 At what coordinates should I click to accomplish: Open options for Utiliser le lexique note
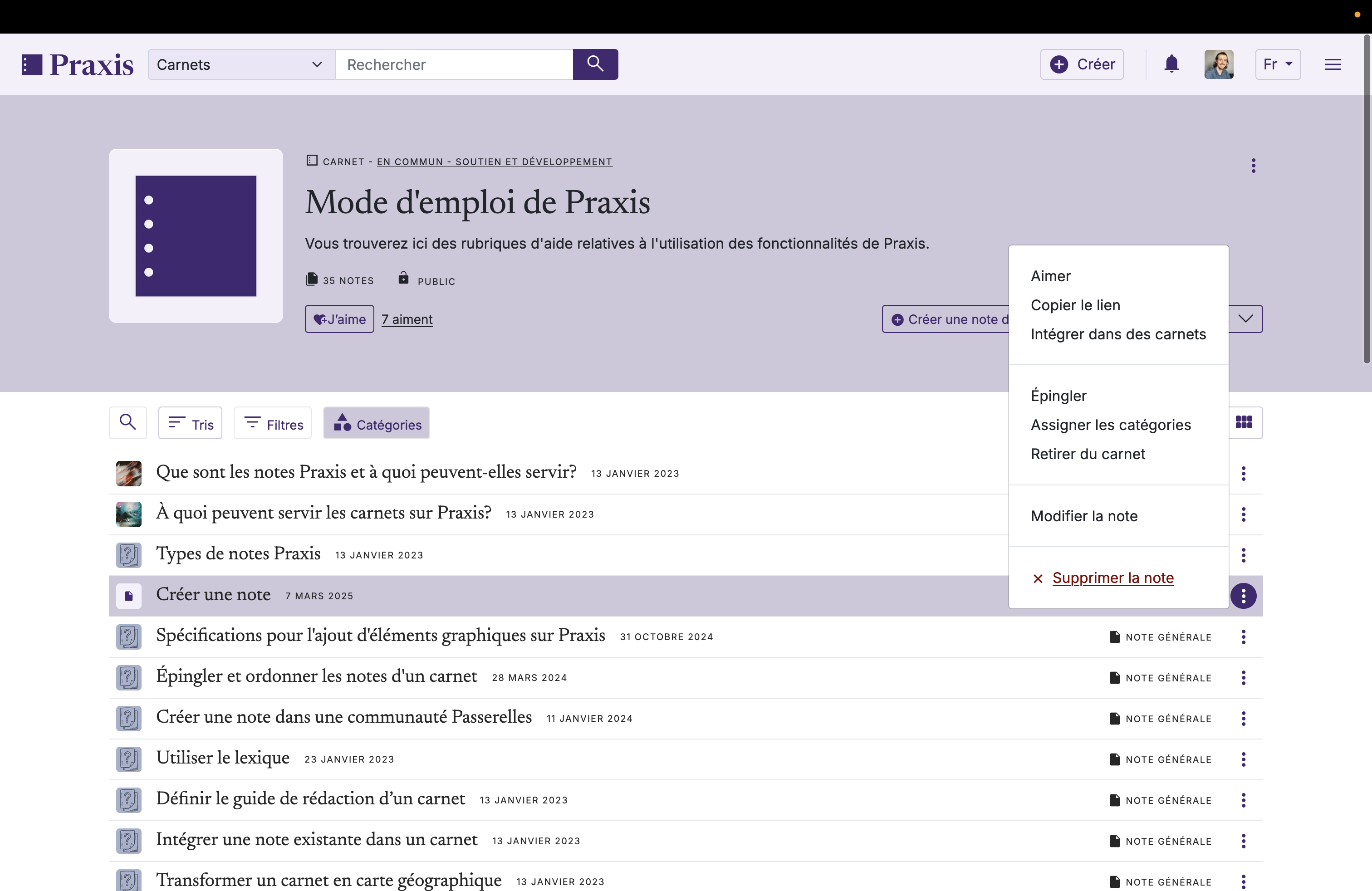tap(1244, 759)
